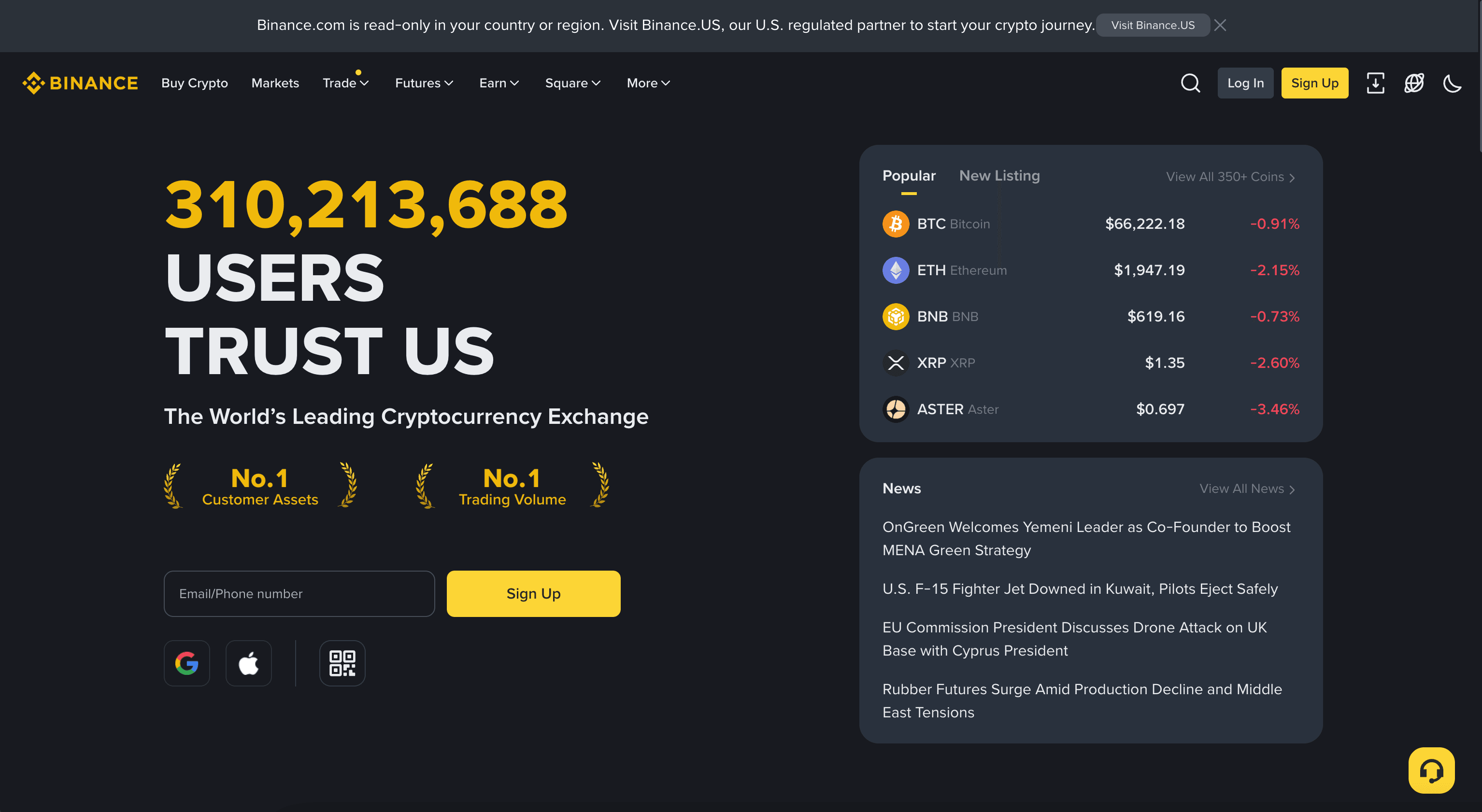Toggle the theme with the moon icon

coord(1452,83)
